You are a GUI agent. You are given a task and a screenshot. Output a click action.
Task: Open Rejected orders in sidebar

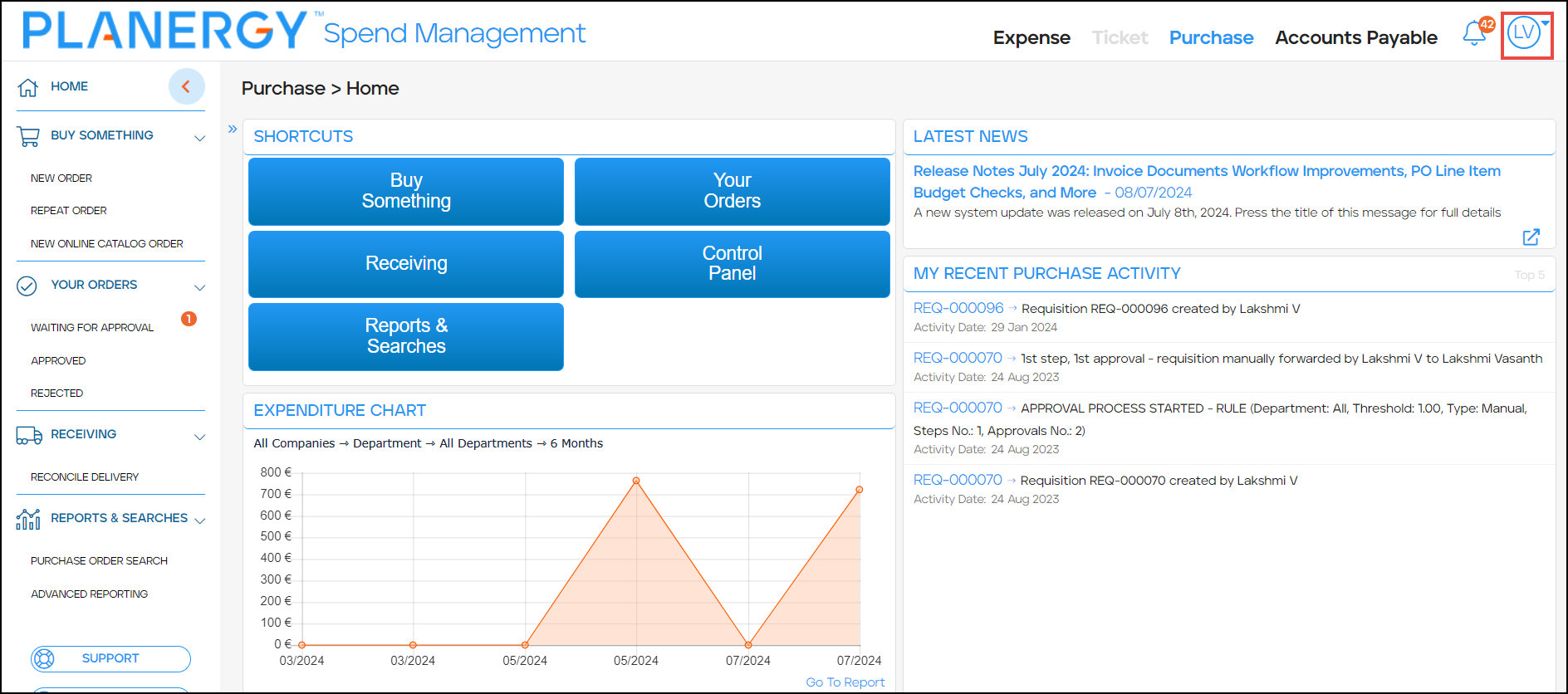56,393
